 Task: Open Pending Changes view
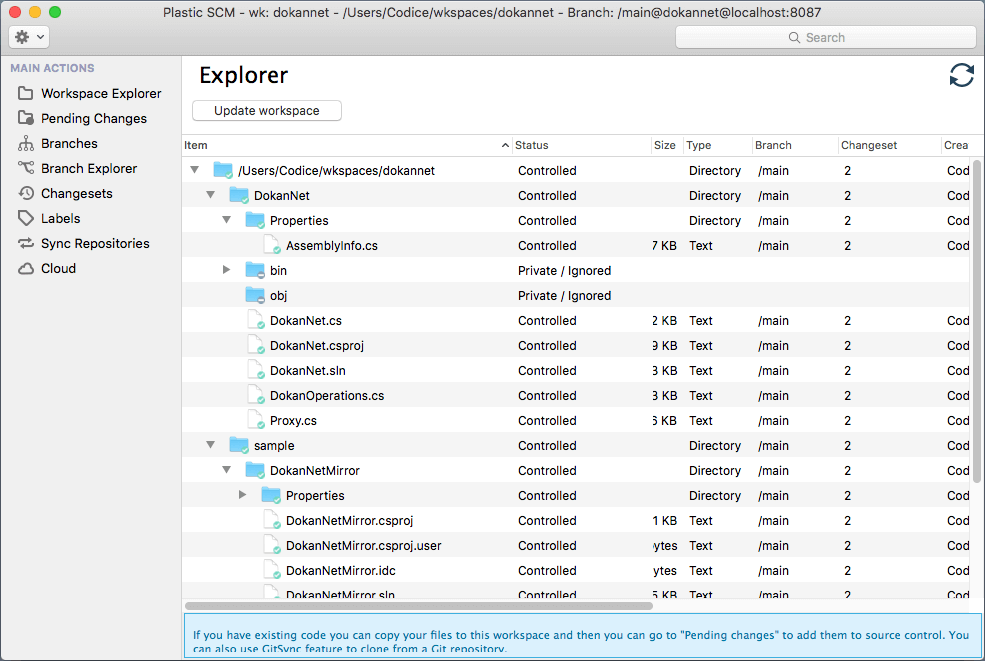[x=94, y=119]
